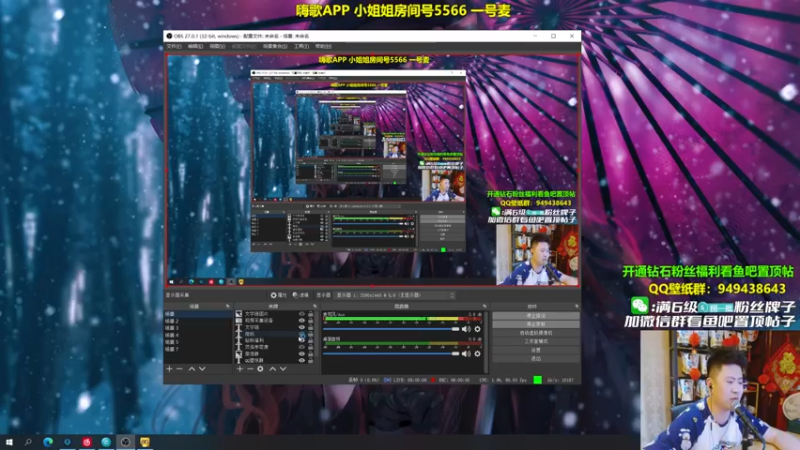Remove selected scene with the minus icon
Screen dimensions: 800x450
pos(180,369)
